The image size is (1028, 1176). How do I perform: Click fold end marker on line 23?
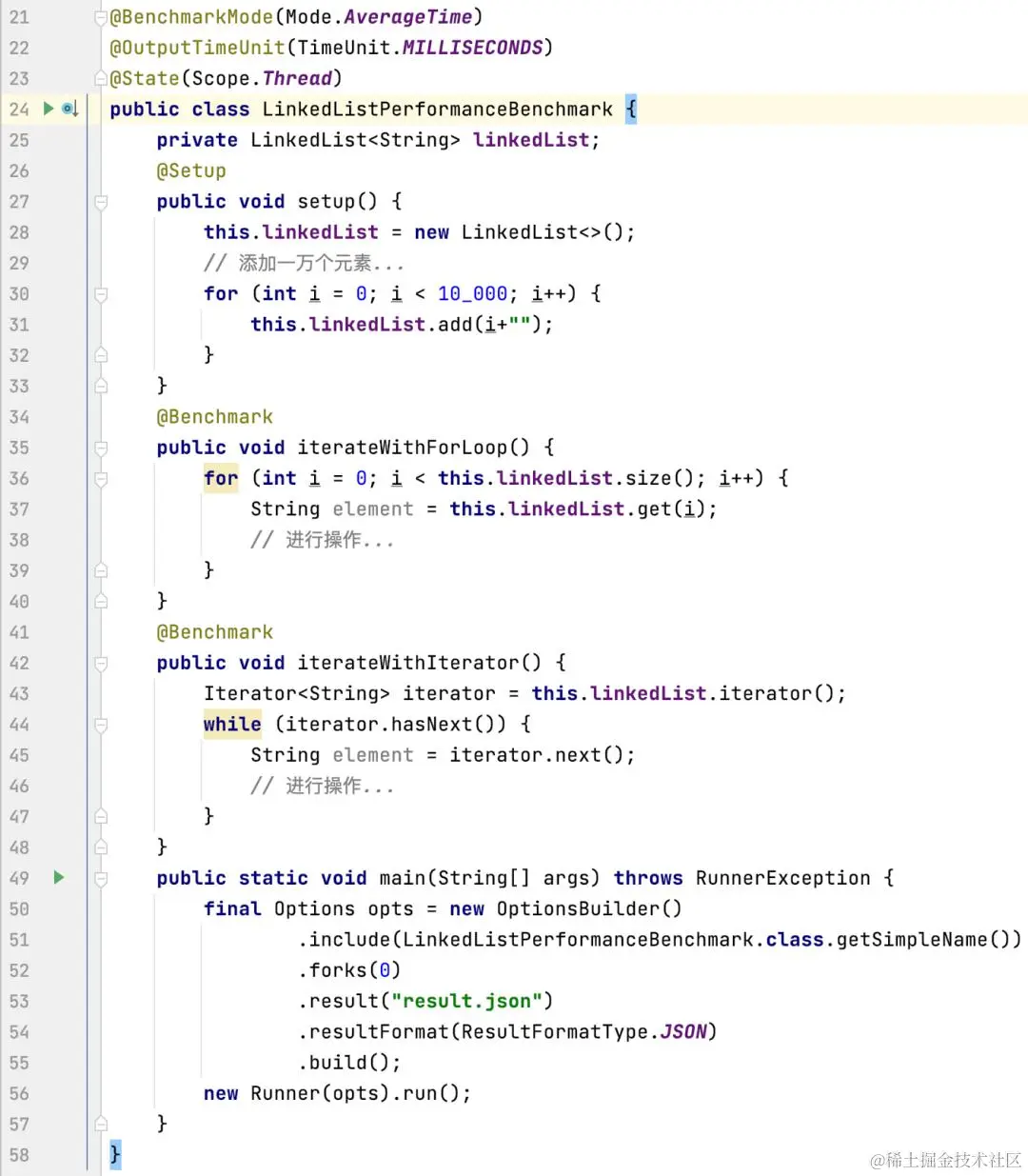click(x=101, y=78)
